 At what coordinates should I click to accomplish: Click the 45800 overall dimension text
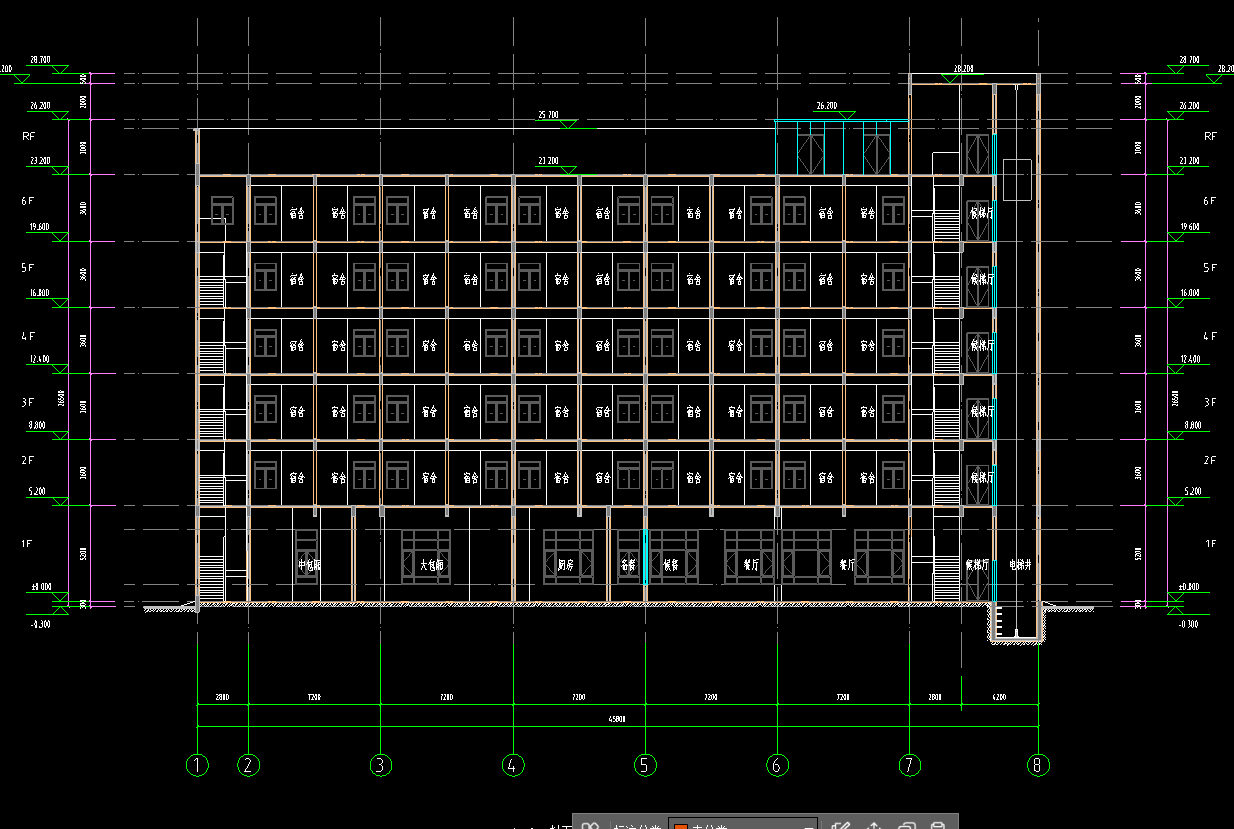point(617,719)
